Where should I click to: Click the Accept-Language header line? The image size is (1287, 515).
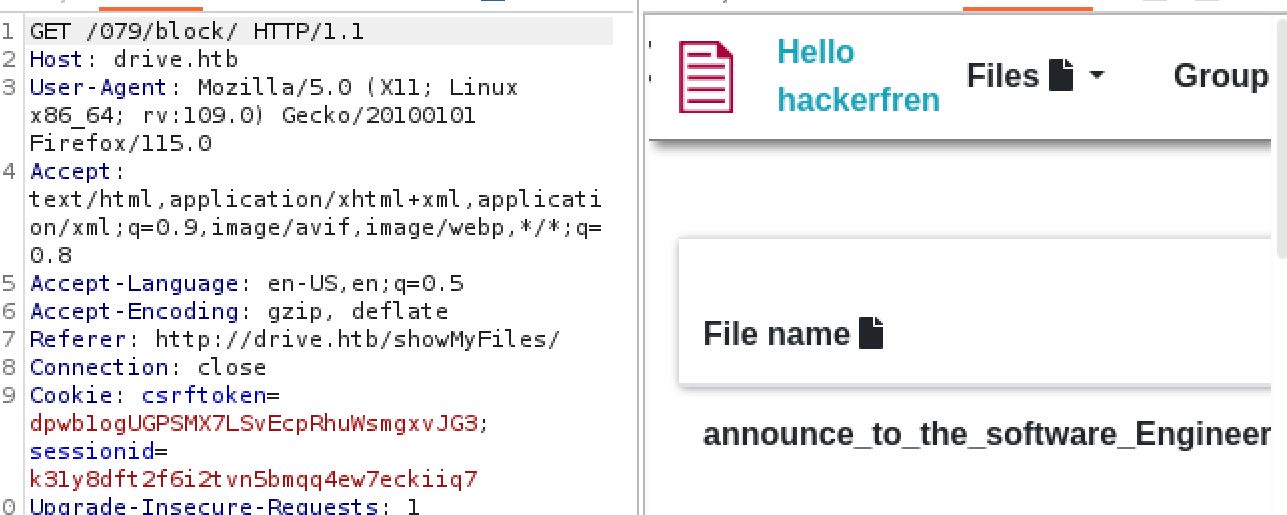click(246, 283)
